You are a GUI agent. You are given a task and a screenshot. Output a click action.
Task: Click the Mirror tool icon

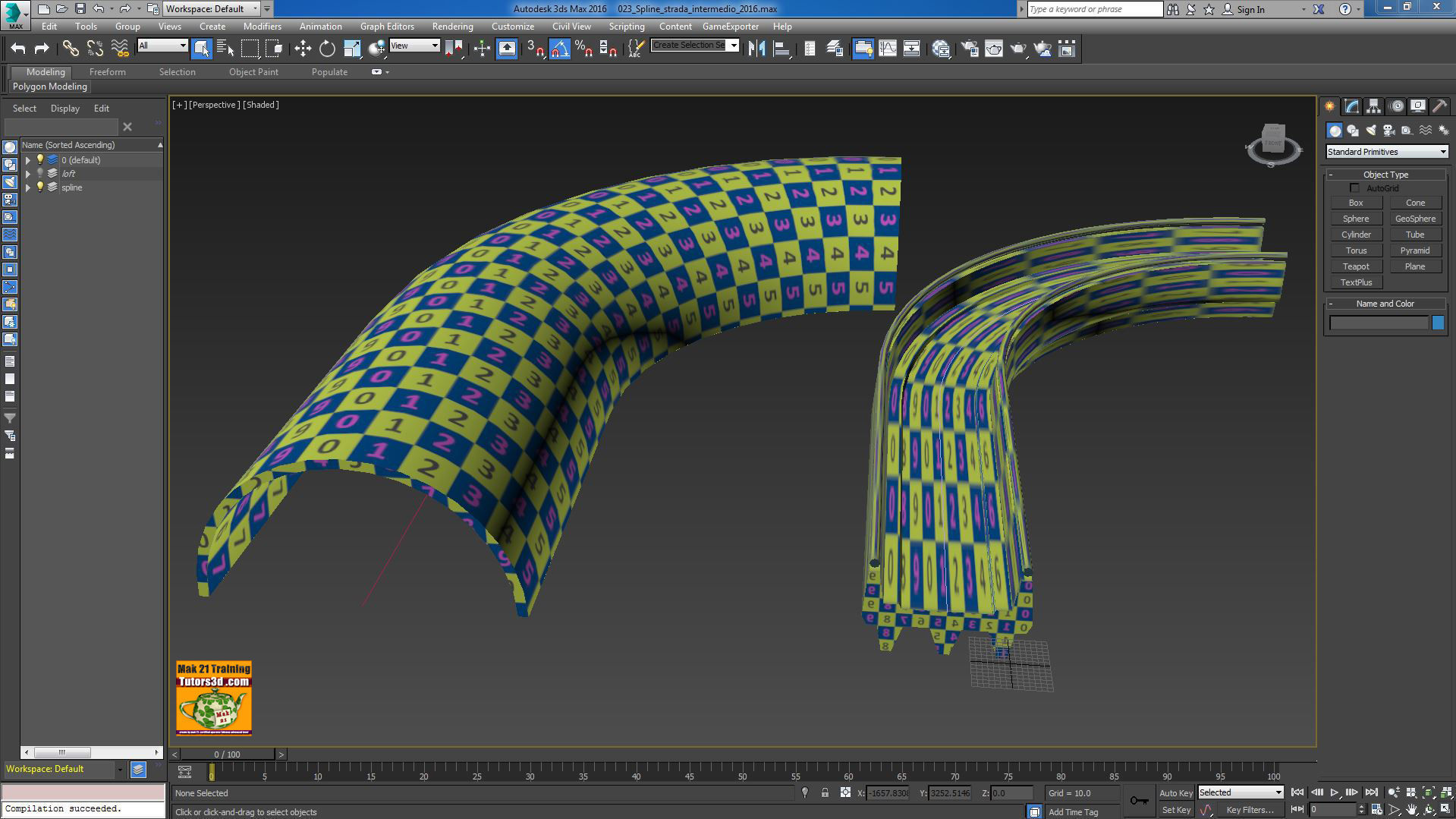pos(756,49)
